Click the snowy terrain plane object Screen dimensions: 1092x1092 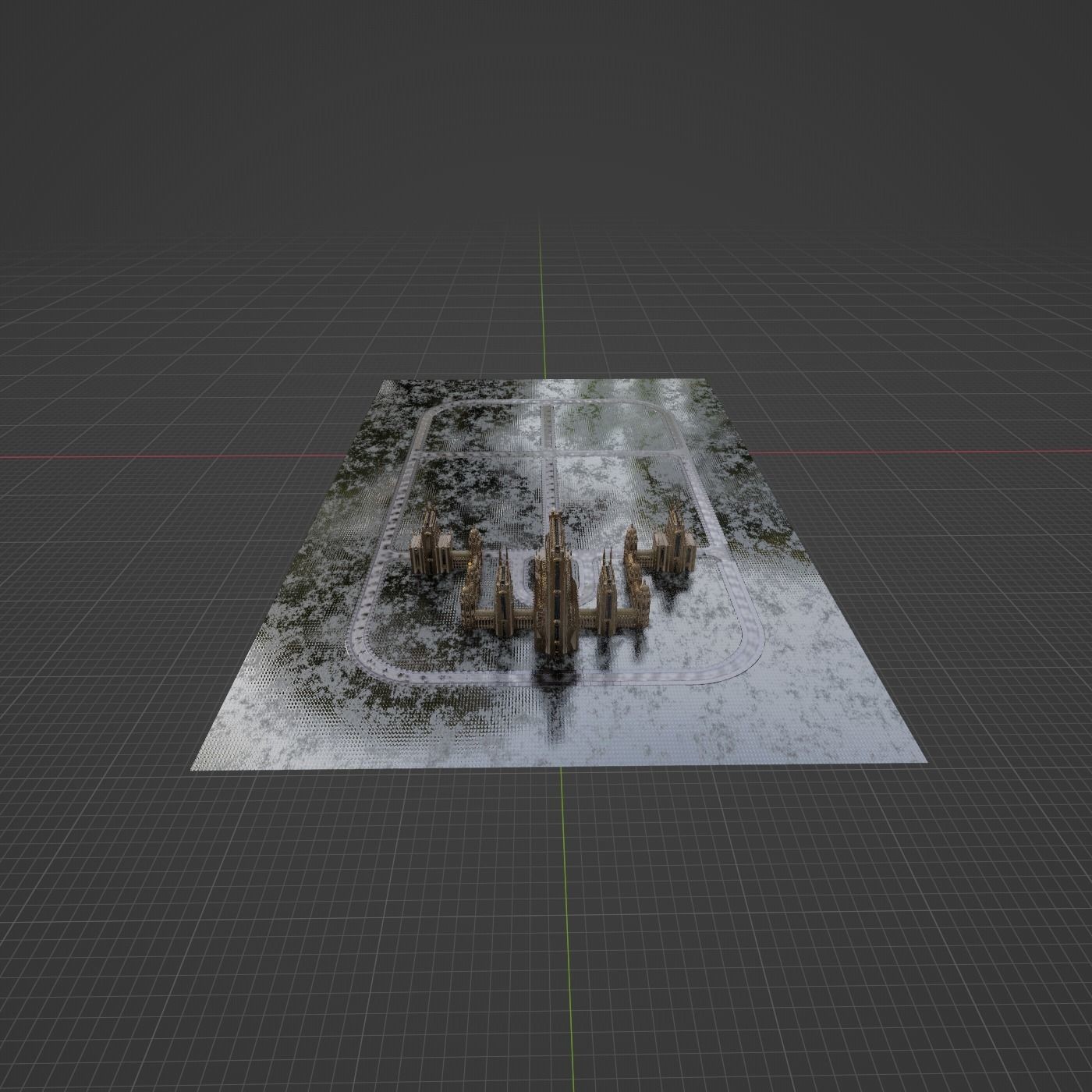pos(741,702)
